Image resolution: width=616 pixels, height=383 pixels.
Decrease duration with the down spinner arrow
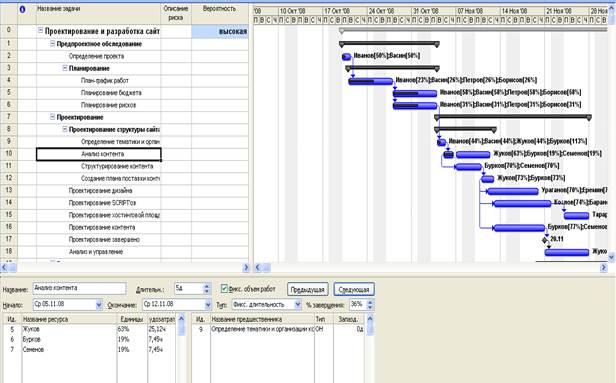207,291
